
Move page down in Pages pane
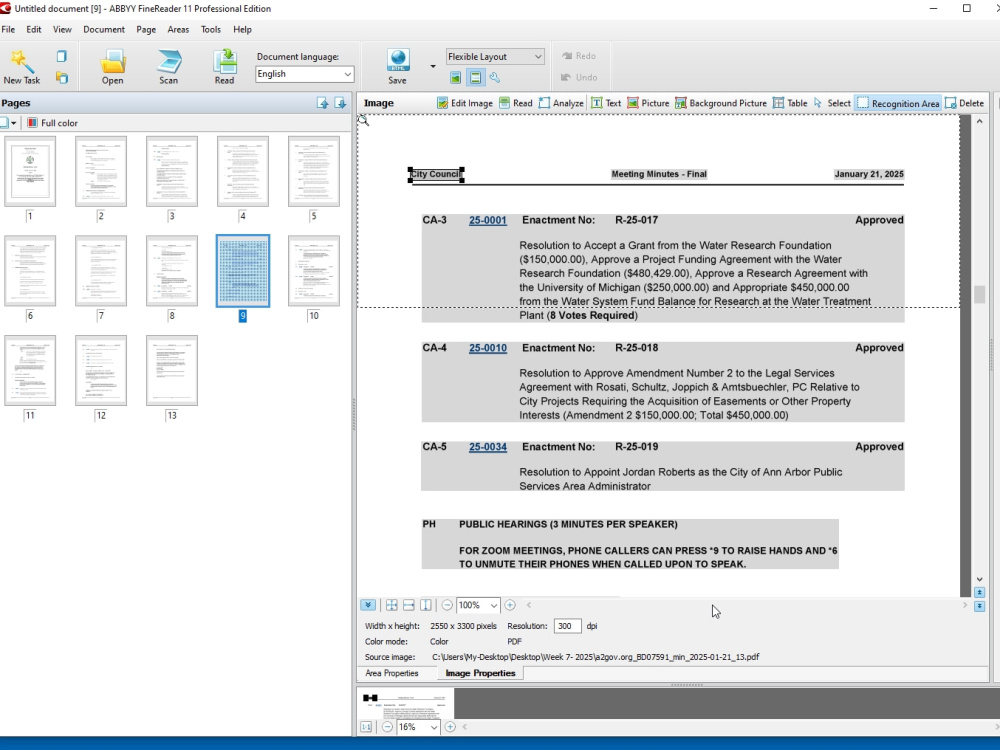[x=341, y=103]
